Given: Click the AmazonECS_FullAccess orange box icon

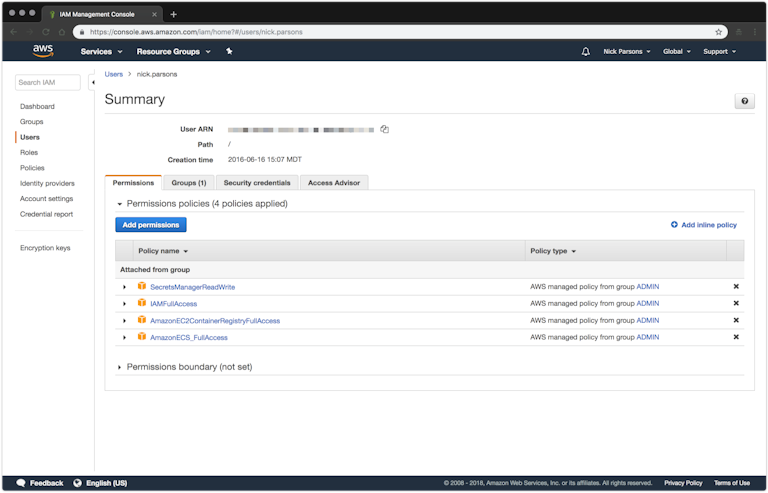Looking at the screenshot, I should coord(142,336).
